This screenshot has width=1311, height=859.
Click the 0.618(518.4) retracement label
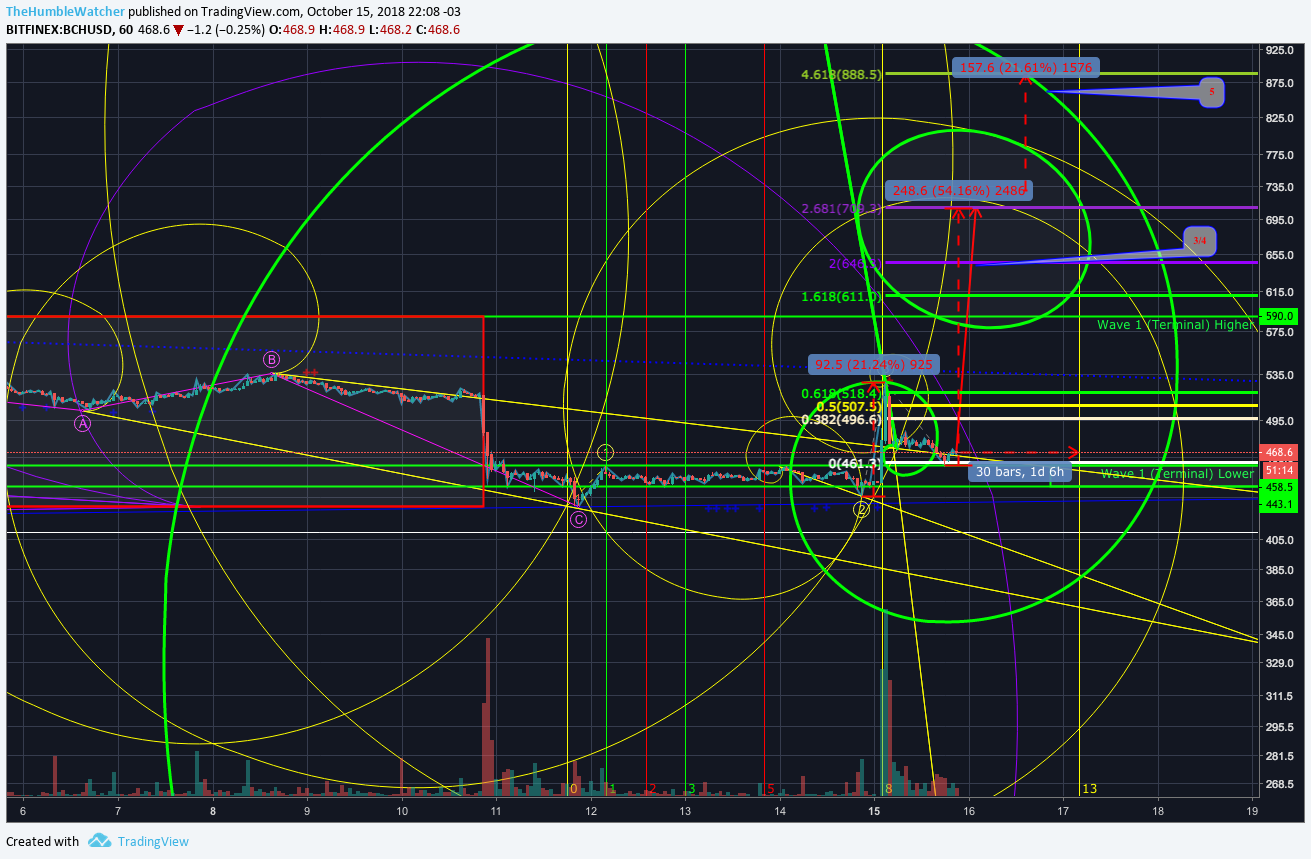[841, 394]
